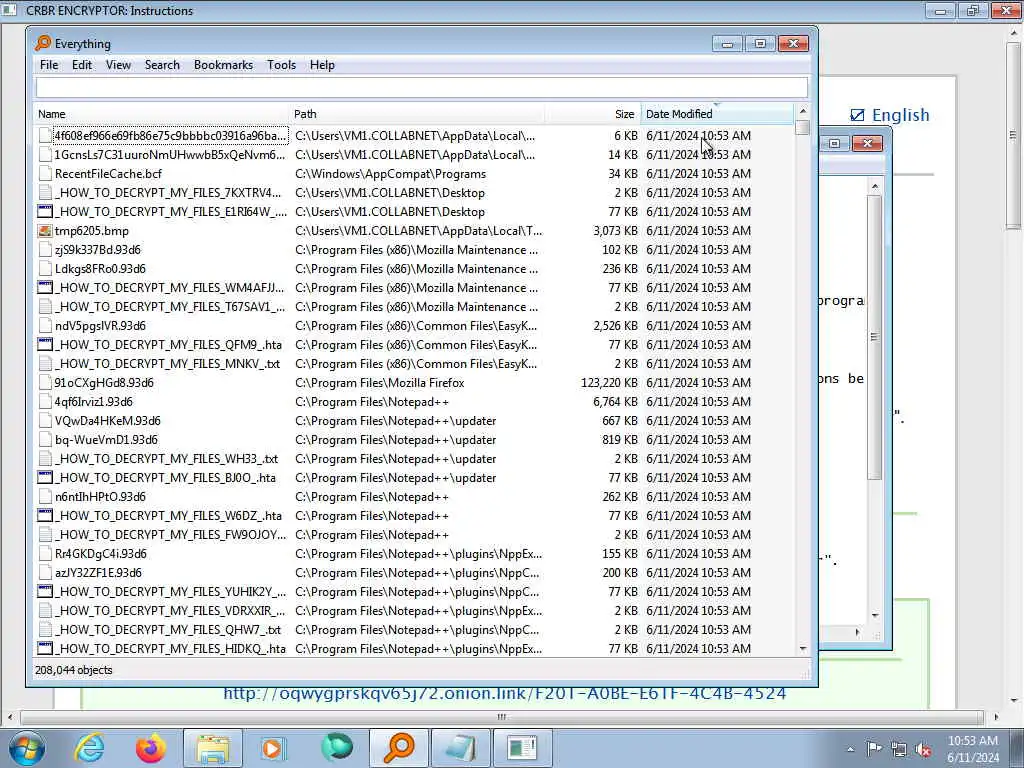Sort results by the Name column header
Image resolution: width=1024 pixels, height=768 pixels.
161,114
